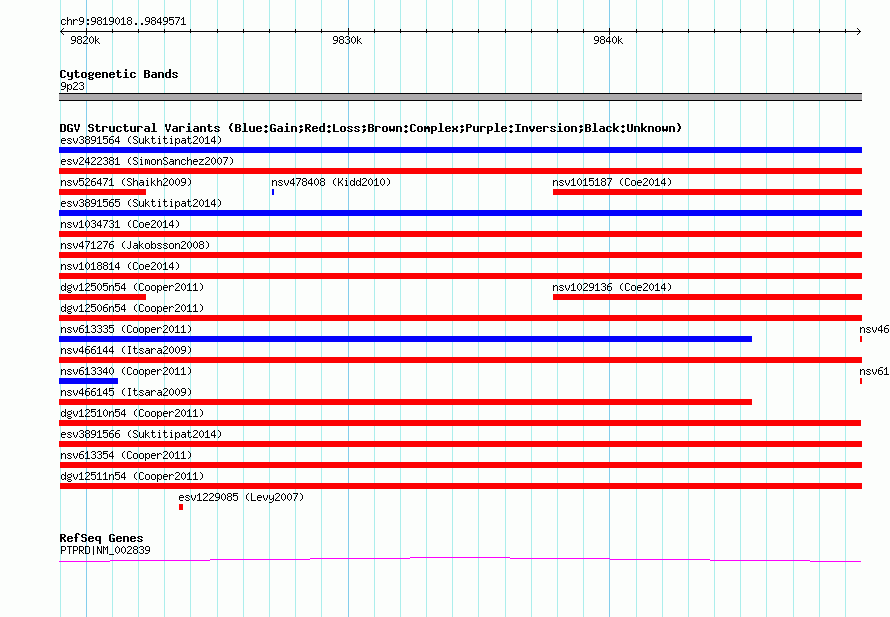Click the 9830k ruler position
This screenshot has width=890, height=617.
347,40
